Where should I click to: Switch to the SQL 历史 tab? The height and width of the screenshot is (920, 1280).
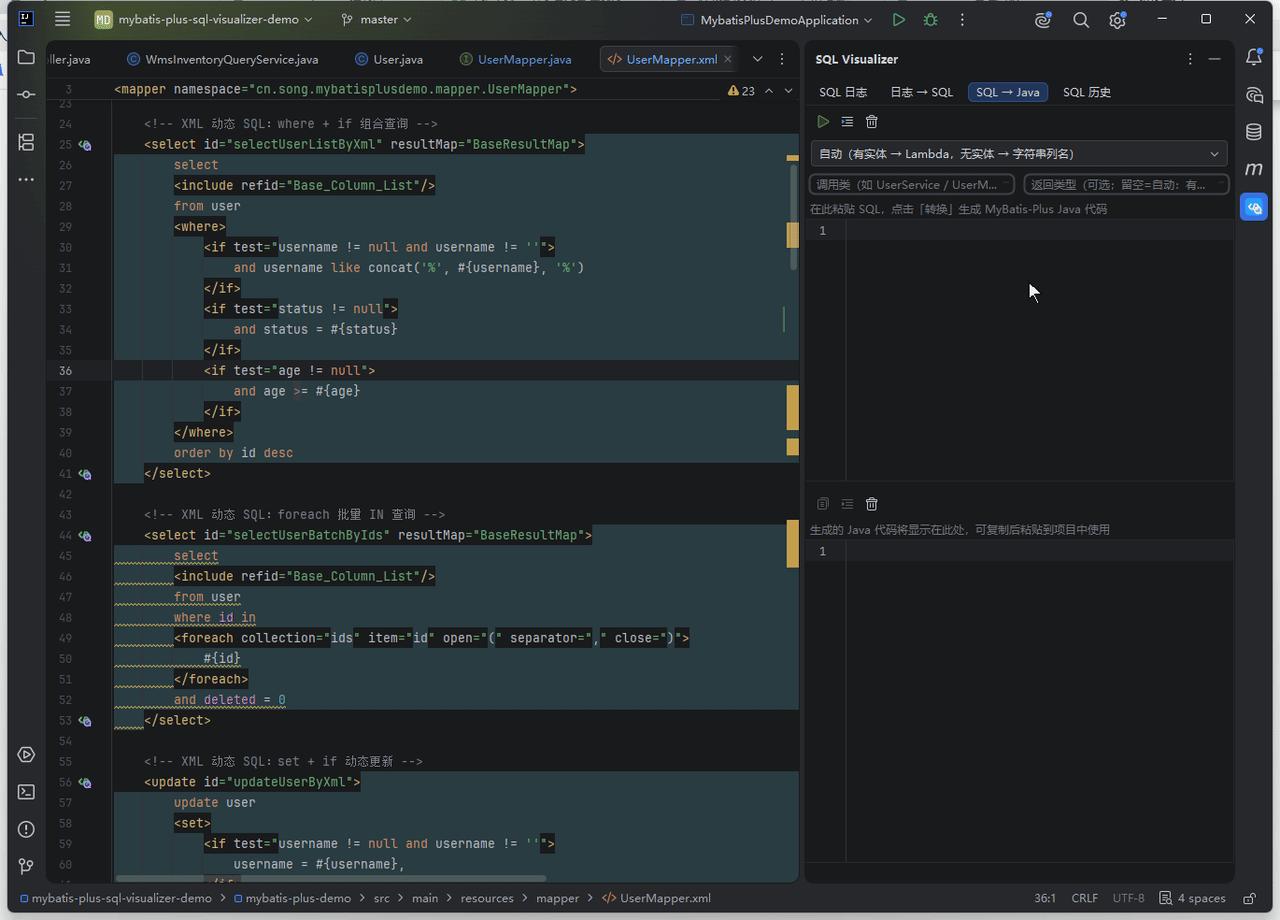point(1087,92)
